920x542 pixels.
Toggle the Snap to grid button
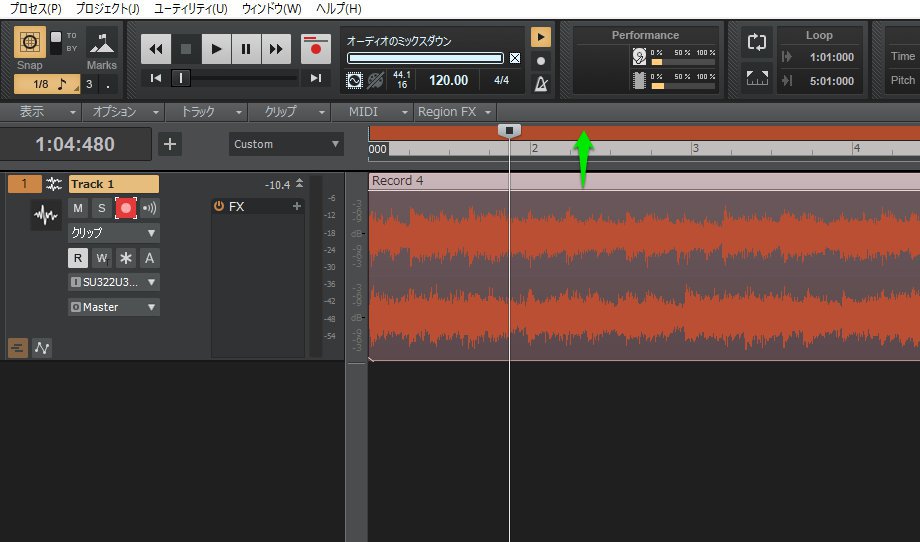click(x=29, y=43)
